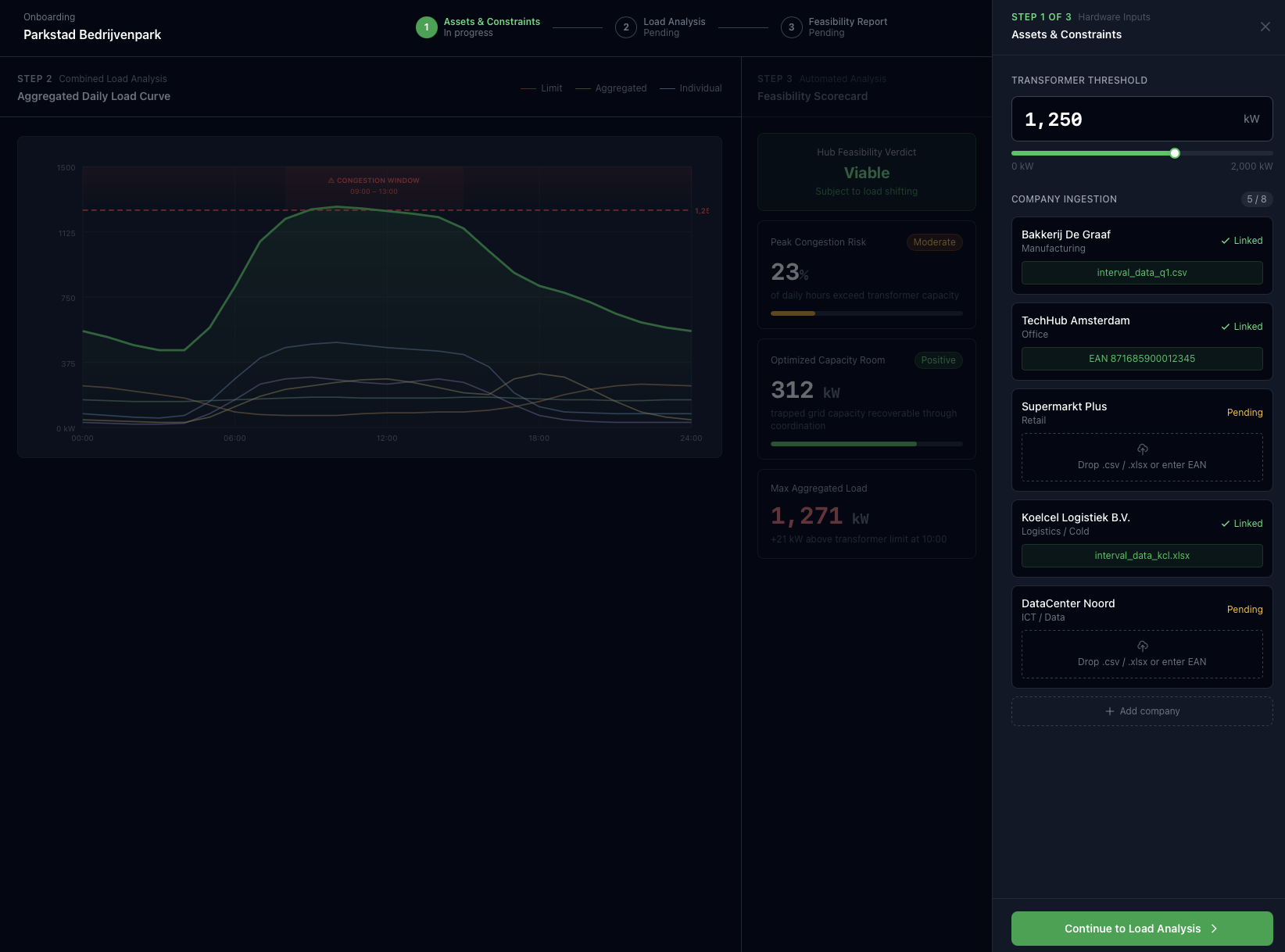This screenshot has height=952, width=1285.
Task: Open Feasibility Report step tab
Action: 834,27
